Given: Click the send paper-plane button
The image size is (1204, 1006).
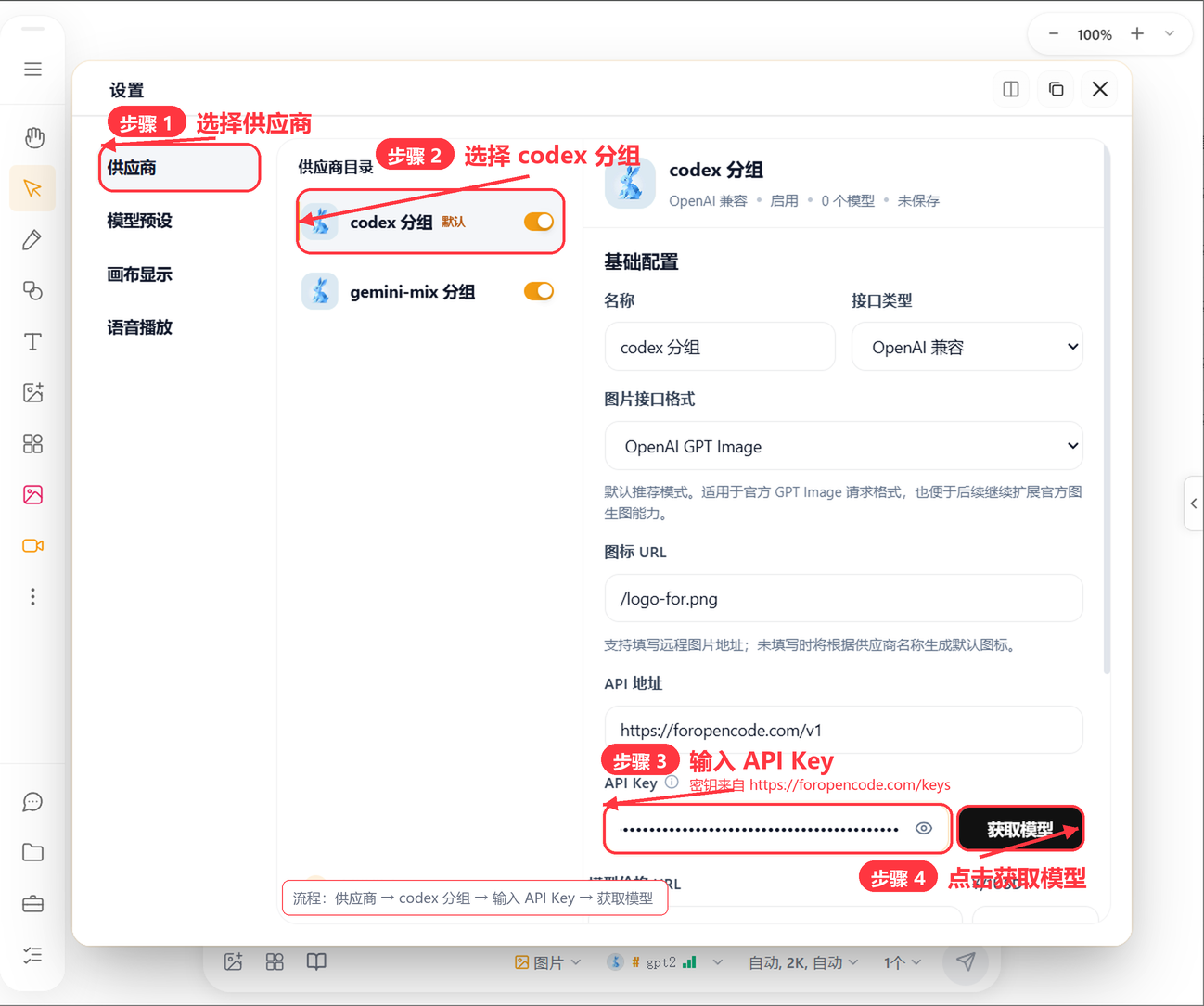Looking at the screenshot, I should coord(966,961).
